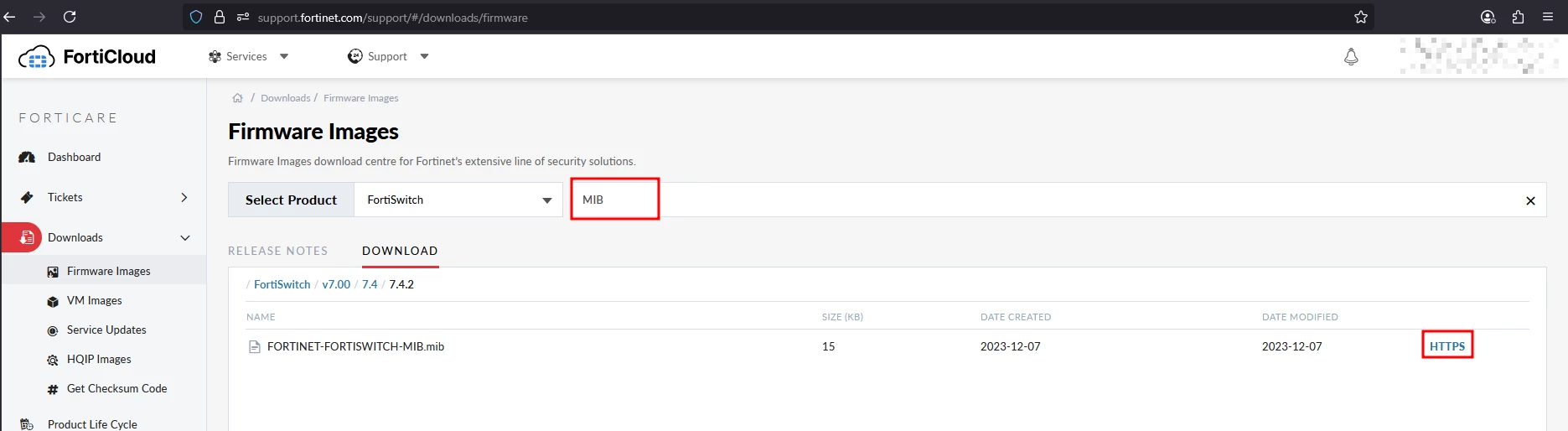Open HQIP Images in sidebar

click(x=99, y=359)
